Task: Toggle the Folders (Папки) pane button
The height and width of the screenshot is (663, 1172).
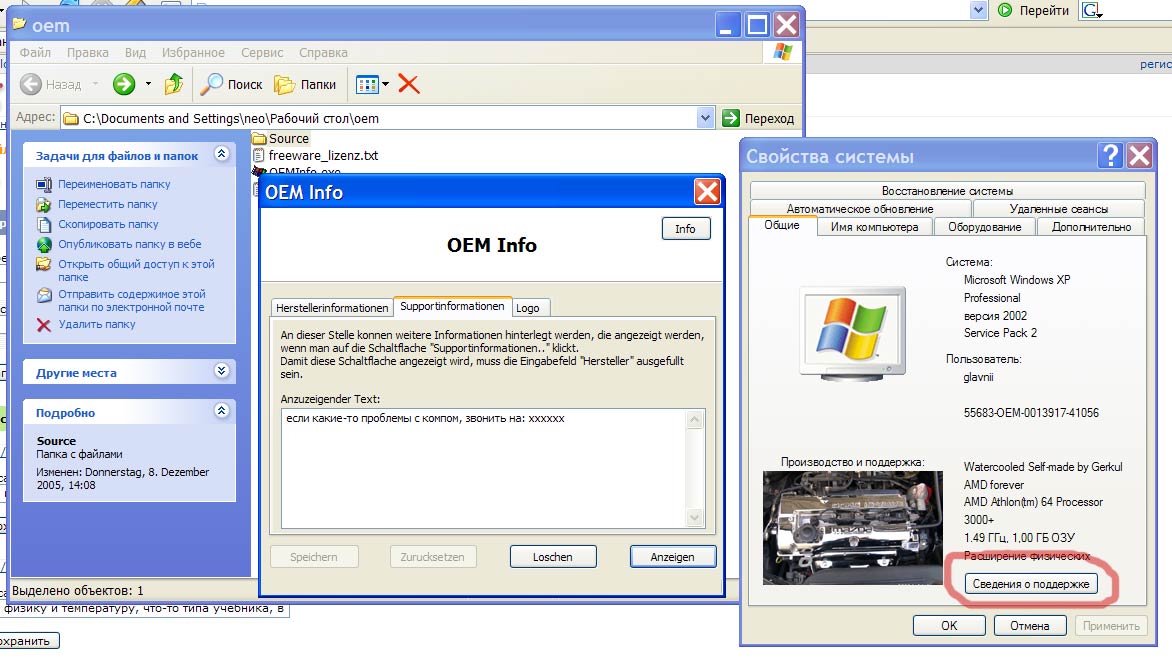Action: pyautogui.click(x=305, y=84)
